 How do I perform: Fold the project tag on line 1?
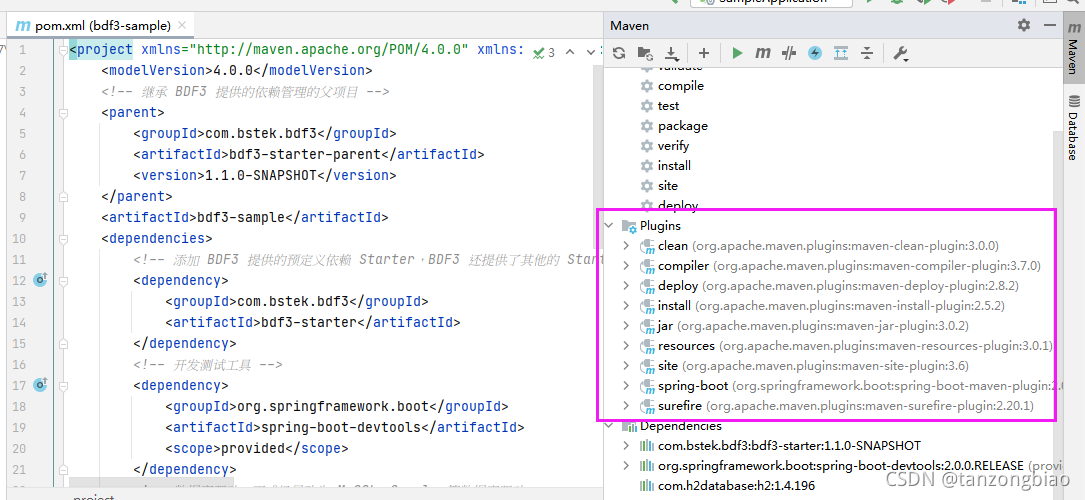(63, 50)
